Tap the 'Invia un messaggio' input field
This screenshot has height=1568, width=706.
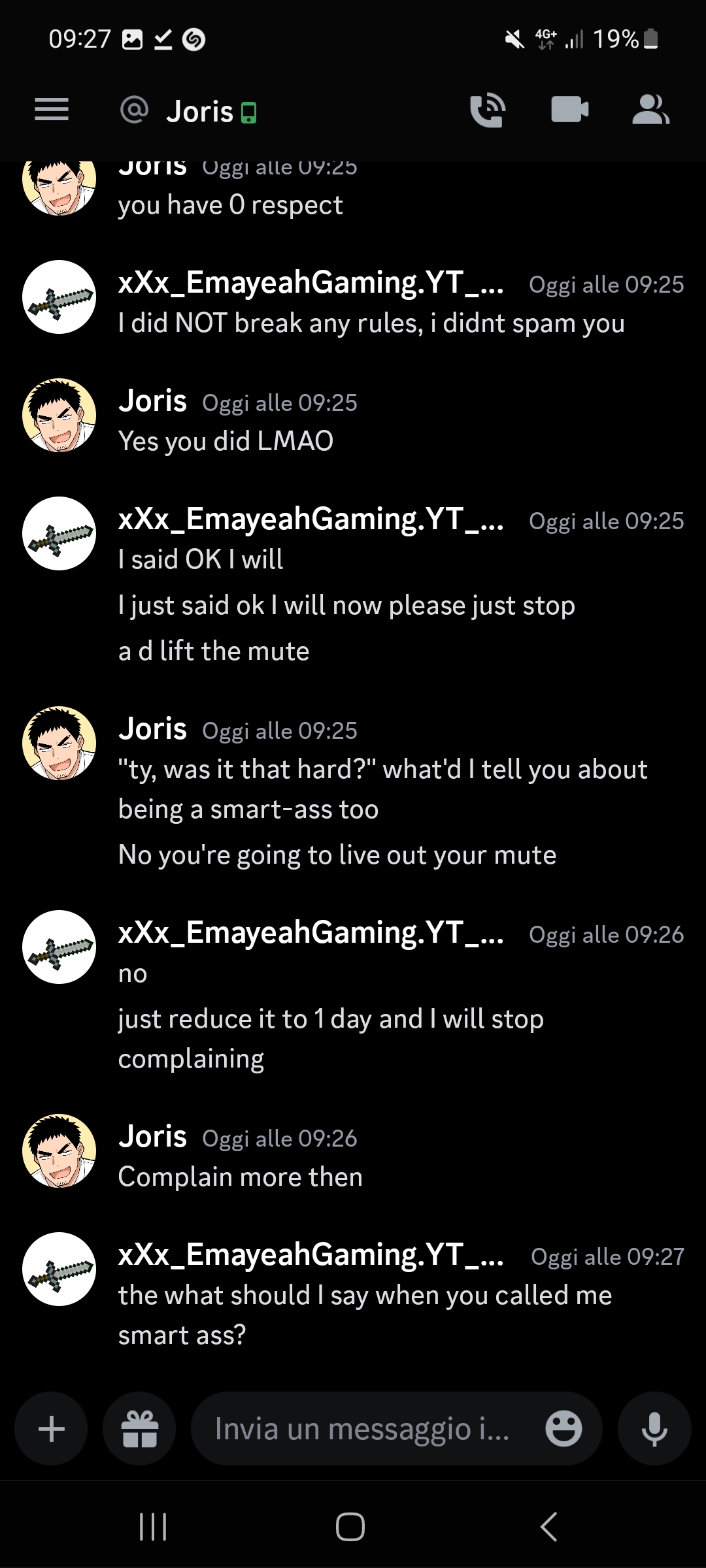(x=360, y=1428)
